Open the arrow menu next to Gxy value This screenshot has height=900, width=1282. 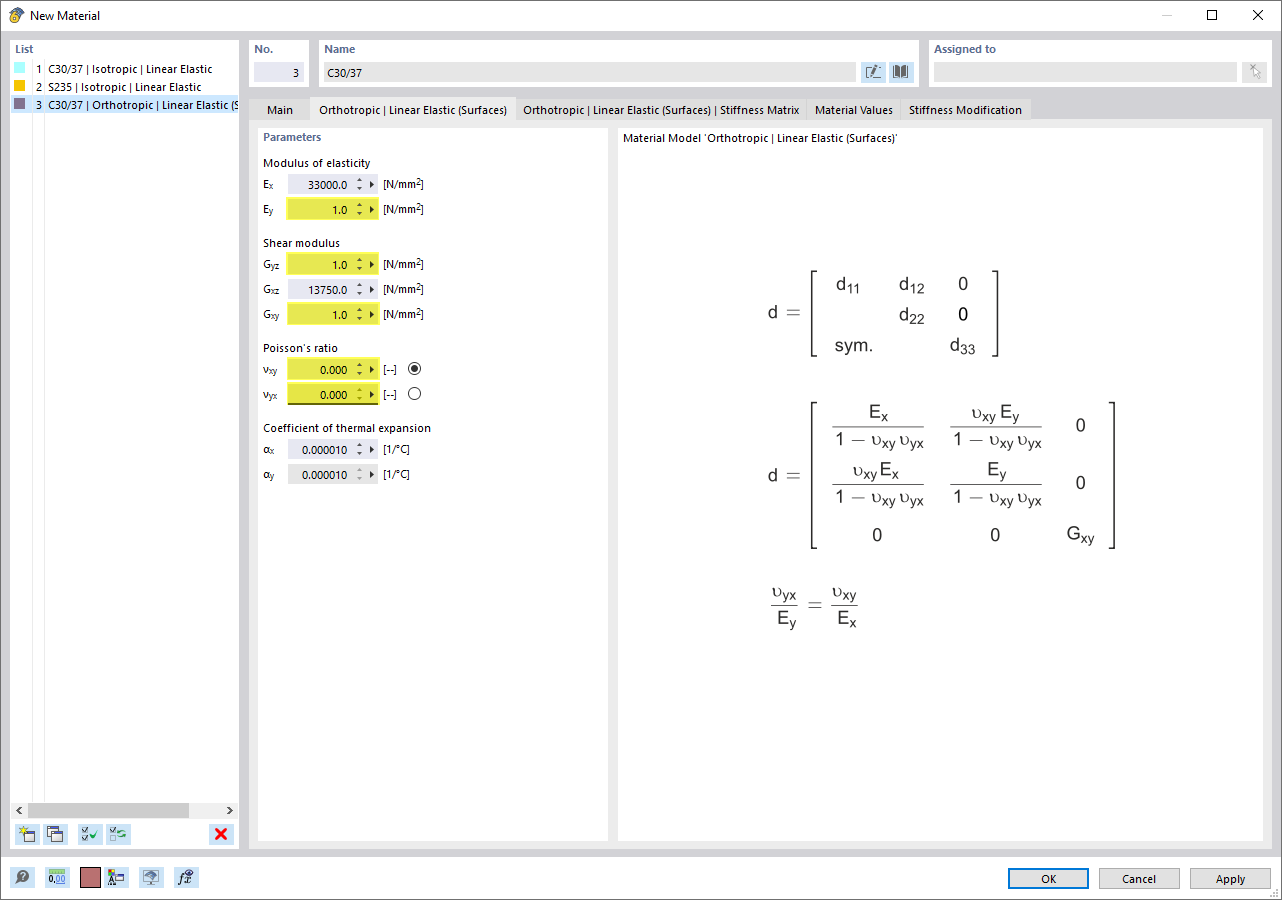(x=372, y=315)
